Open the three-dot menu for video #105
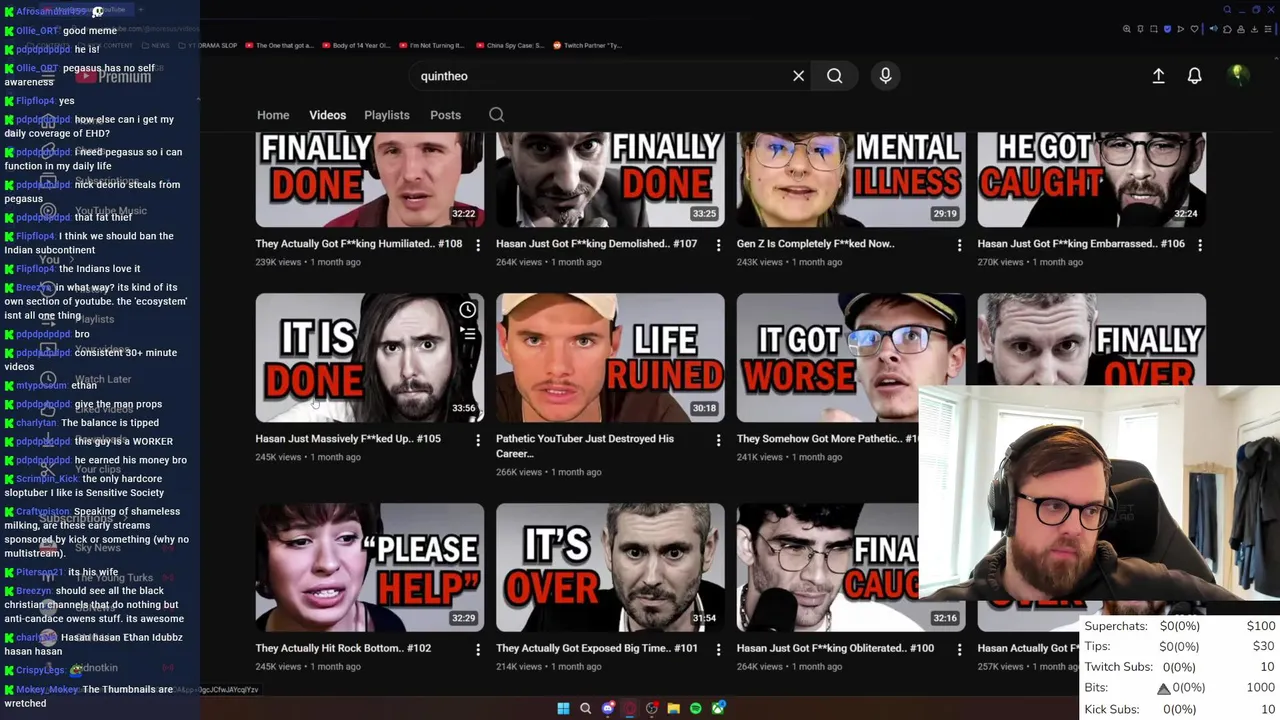The height and width of the screenshot is (720, 1280). click(477, 440)
